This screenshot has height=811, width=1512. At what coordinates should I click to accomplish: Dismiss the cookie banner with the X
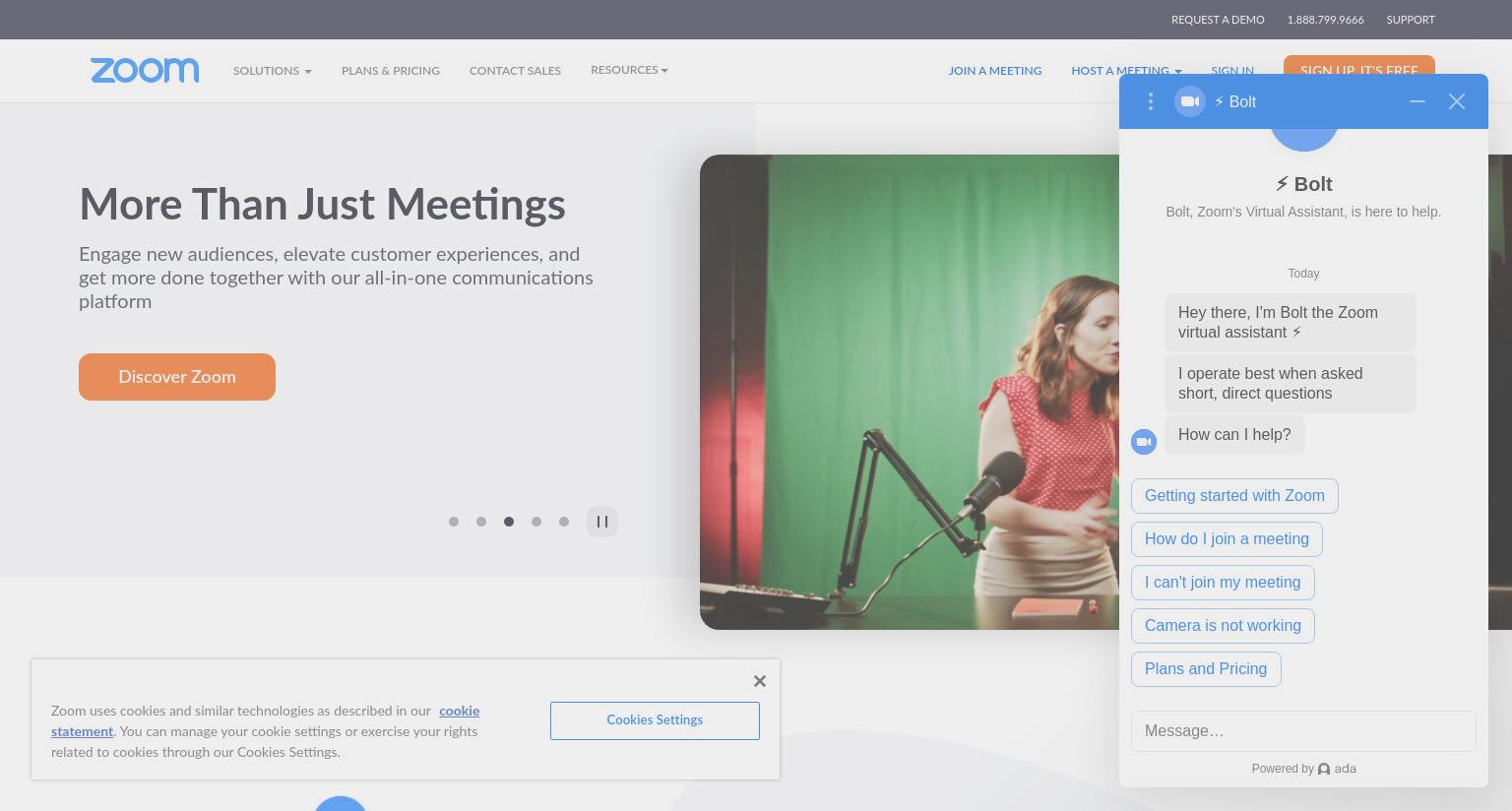(760, 681)
